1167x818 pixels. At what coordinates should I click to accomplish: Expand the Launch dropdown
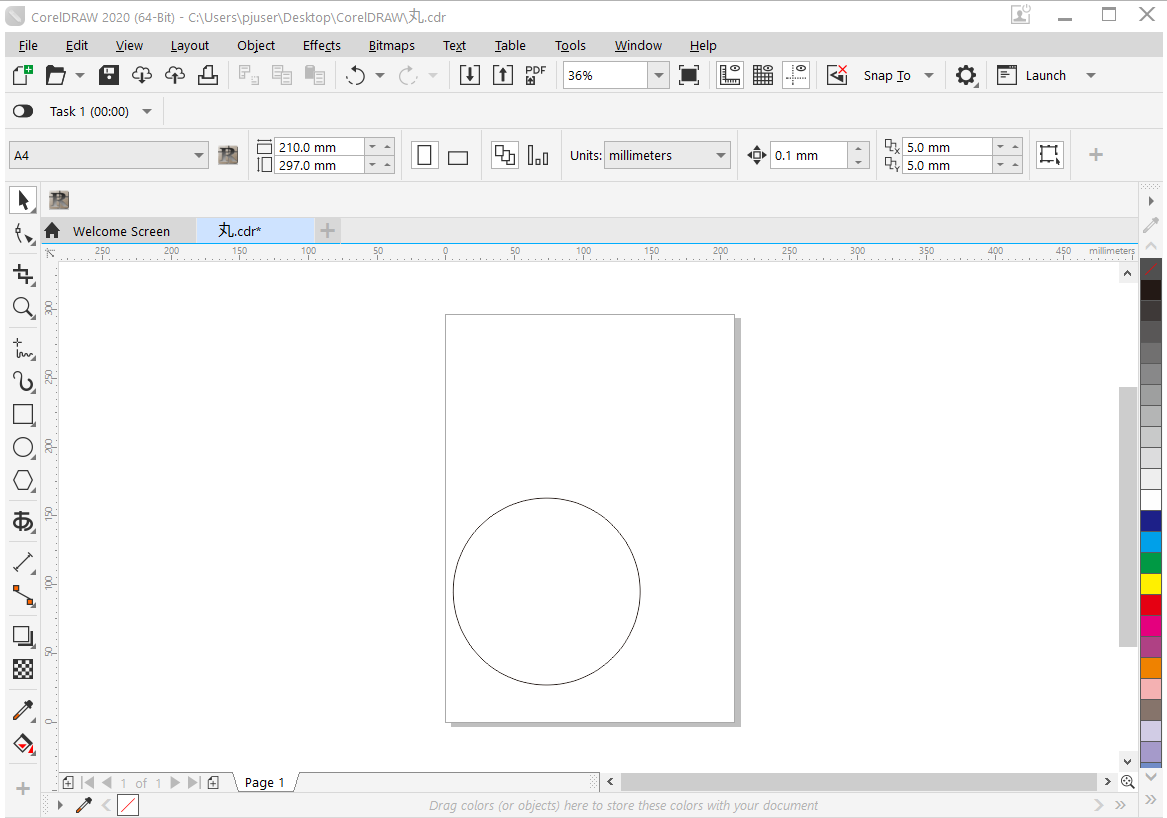(x=1091, y=75)
